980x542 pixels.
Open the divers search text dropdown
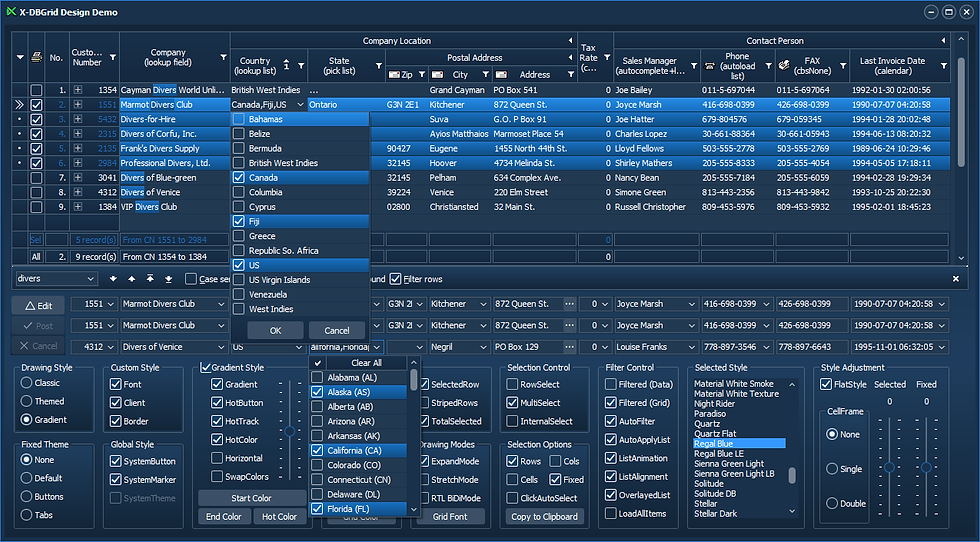point(91,279)
